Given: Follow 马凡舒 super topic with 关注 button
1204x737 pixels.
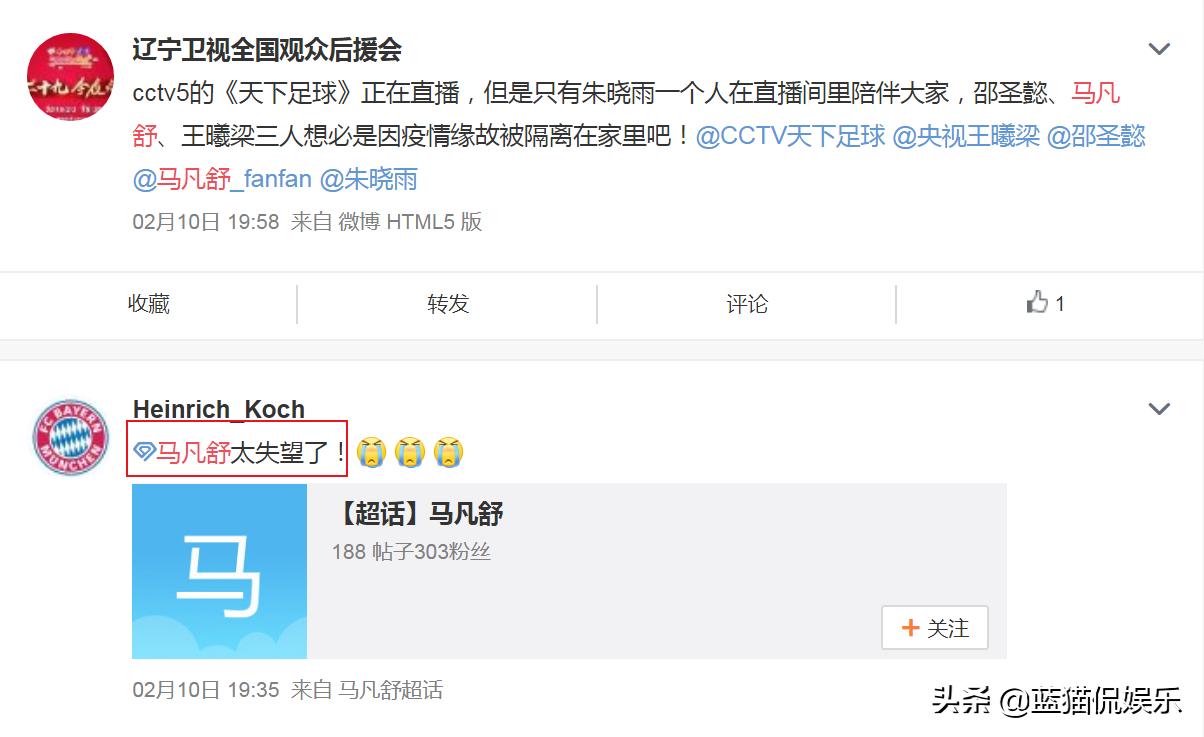Looking at the screenshot, I should pos(935,628).
